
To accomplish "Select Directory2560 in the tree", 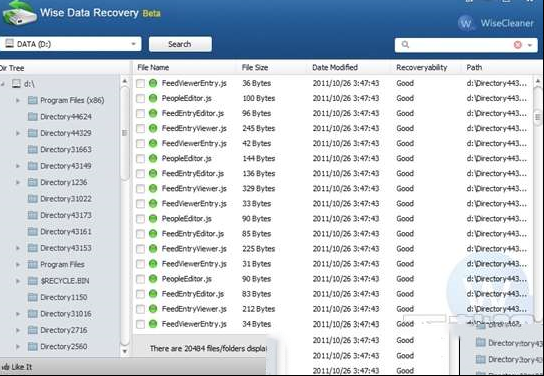I will click(x=63, y=347).
